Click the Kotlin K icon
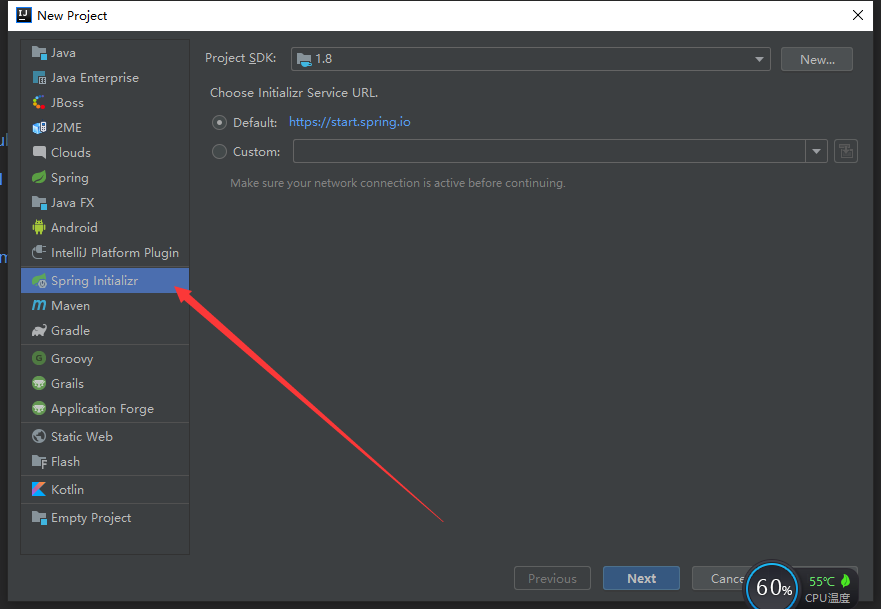 pos(39,489)
